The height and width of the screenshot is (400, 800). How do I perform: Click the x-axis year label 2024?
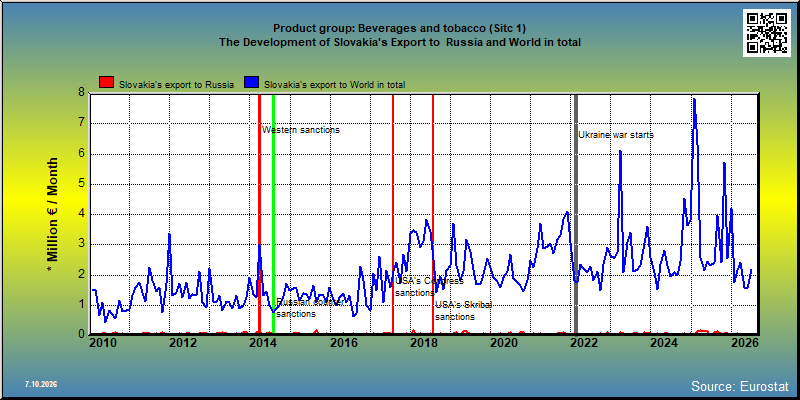(x=663, y=342)
